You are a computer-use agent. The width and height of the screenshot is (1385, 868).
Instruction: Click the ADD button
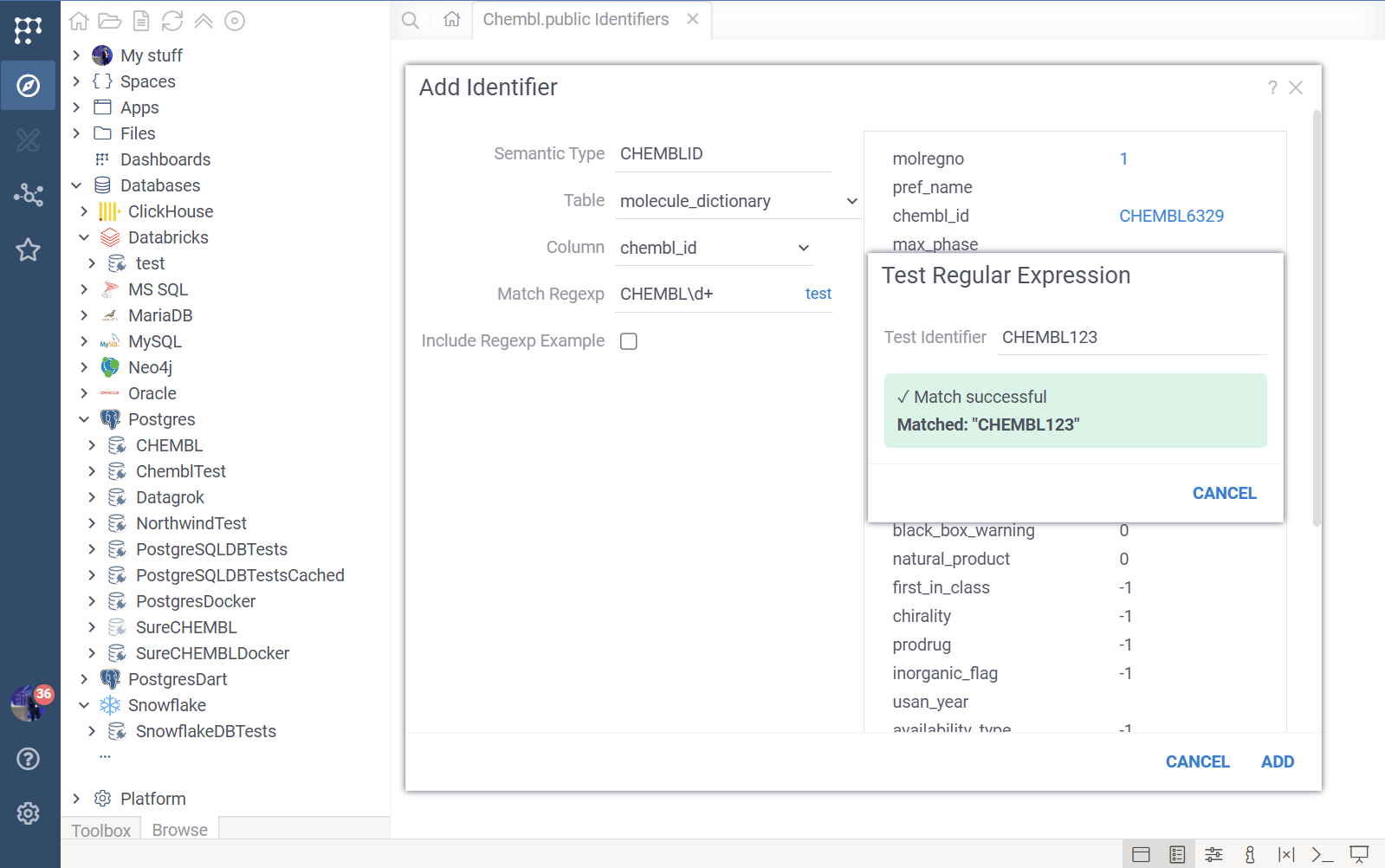1278,761
